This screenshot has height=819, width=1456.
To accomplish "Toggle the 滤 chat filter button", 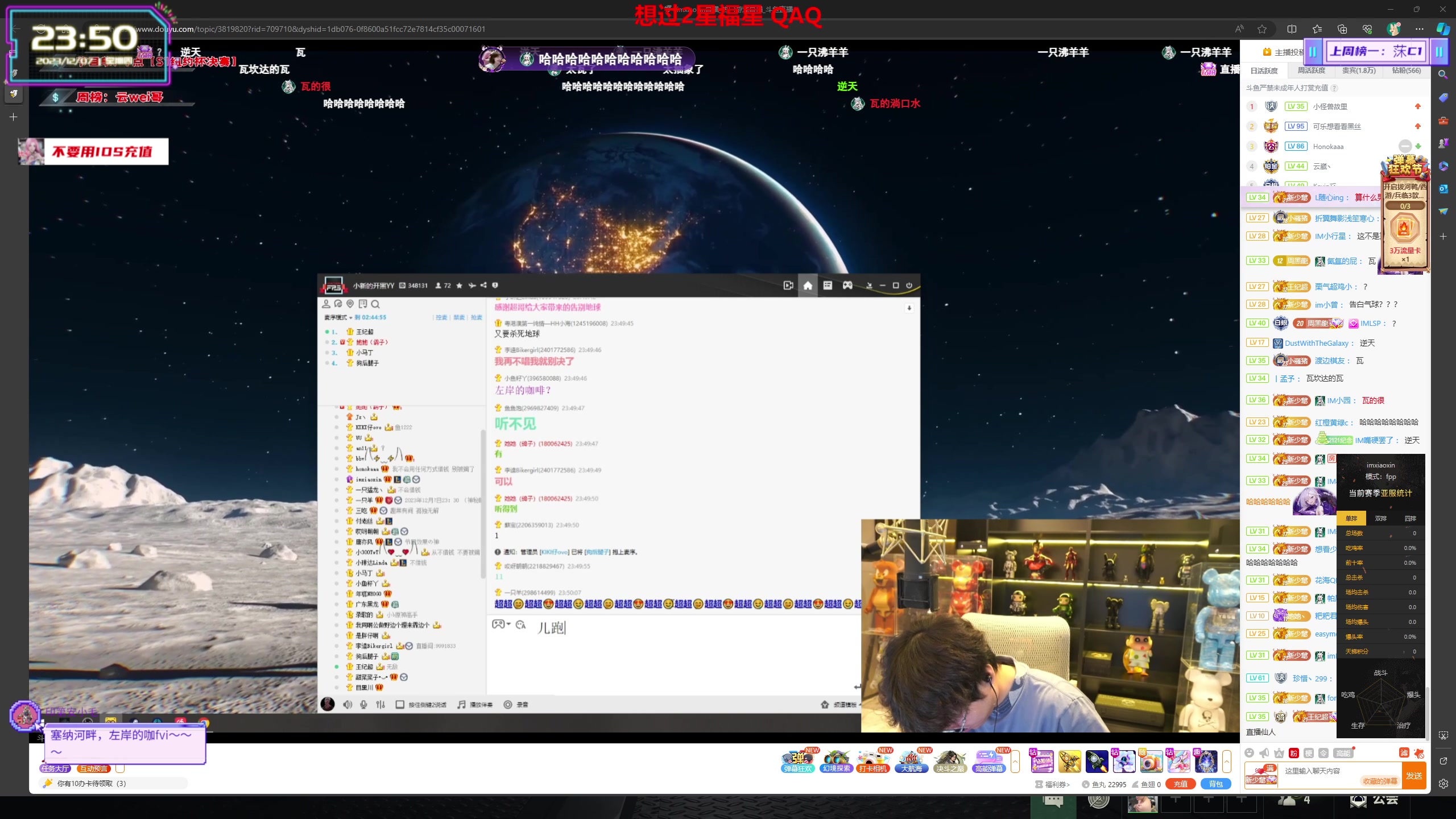I will pyautogui.click(x=1404, y=753).
